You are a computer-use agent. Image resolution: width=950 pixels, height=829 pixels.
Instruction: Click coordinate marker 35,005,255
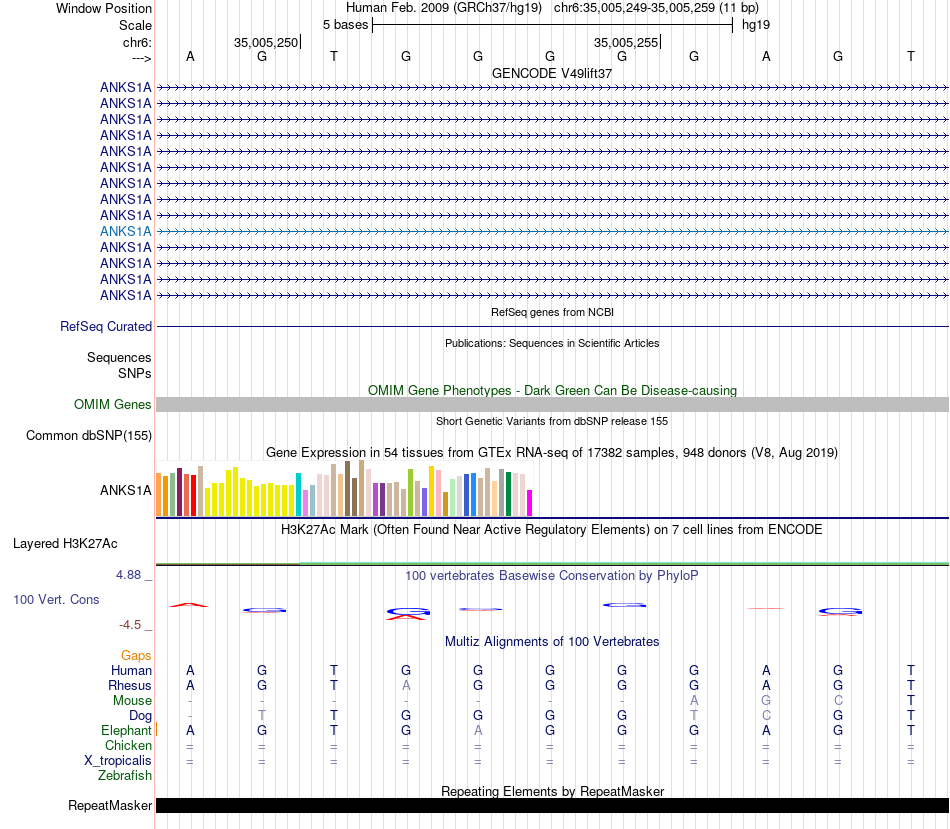pos(626,42)
